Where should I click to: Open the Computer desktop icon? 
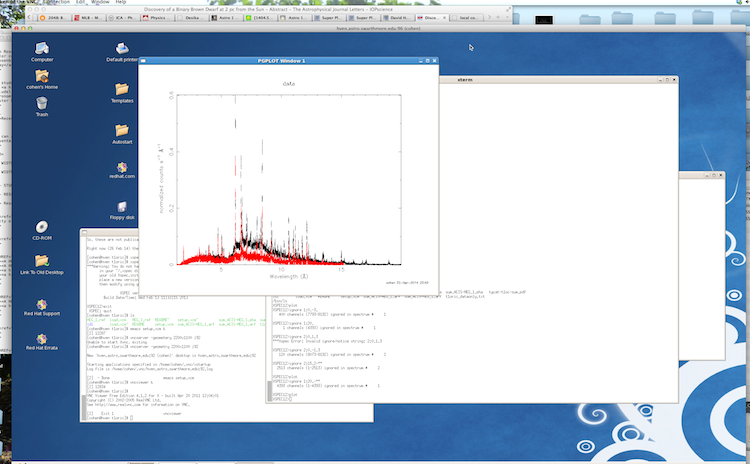[42, 49]
